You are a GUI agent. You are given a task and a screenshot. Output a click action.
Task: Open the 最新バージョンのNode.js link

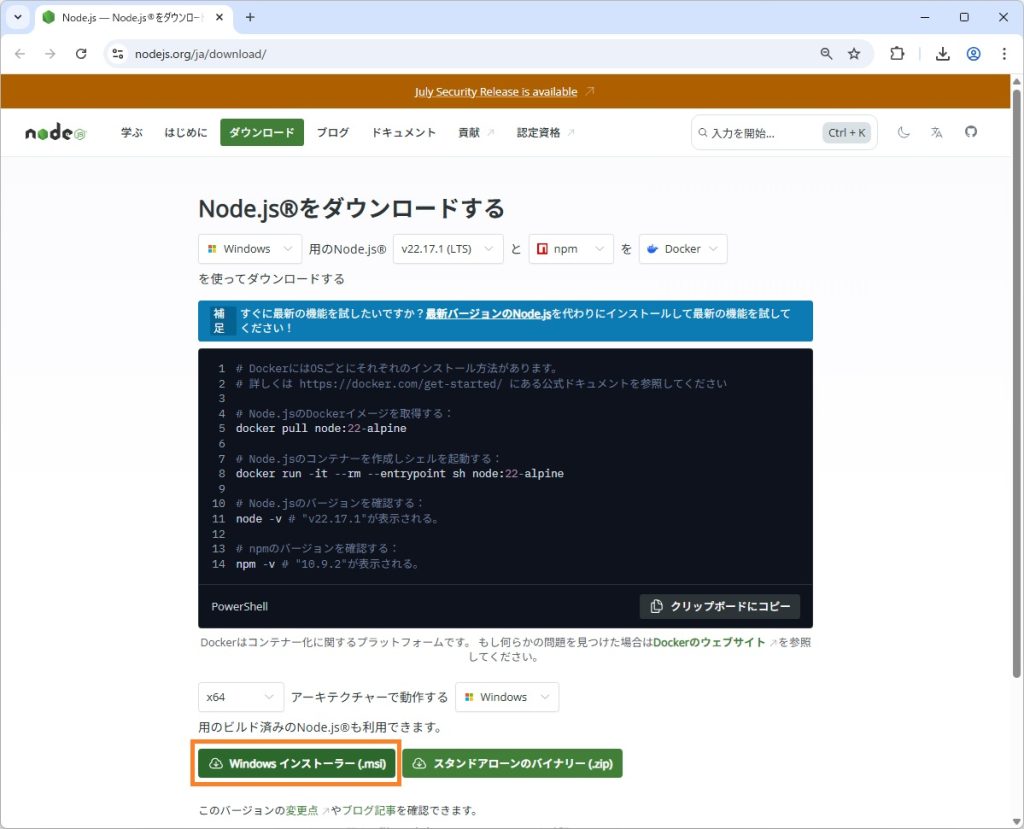click(x=488, y=314)
